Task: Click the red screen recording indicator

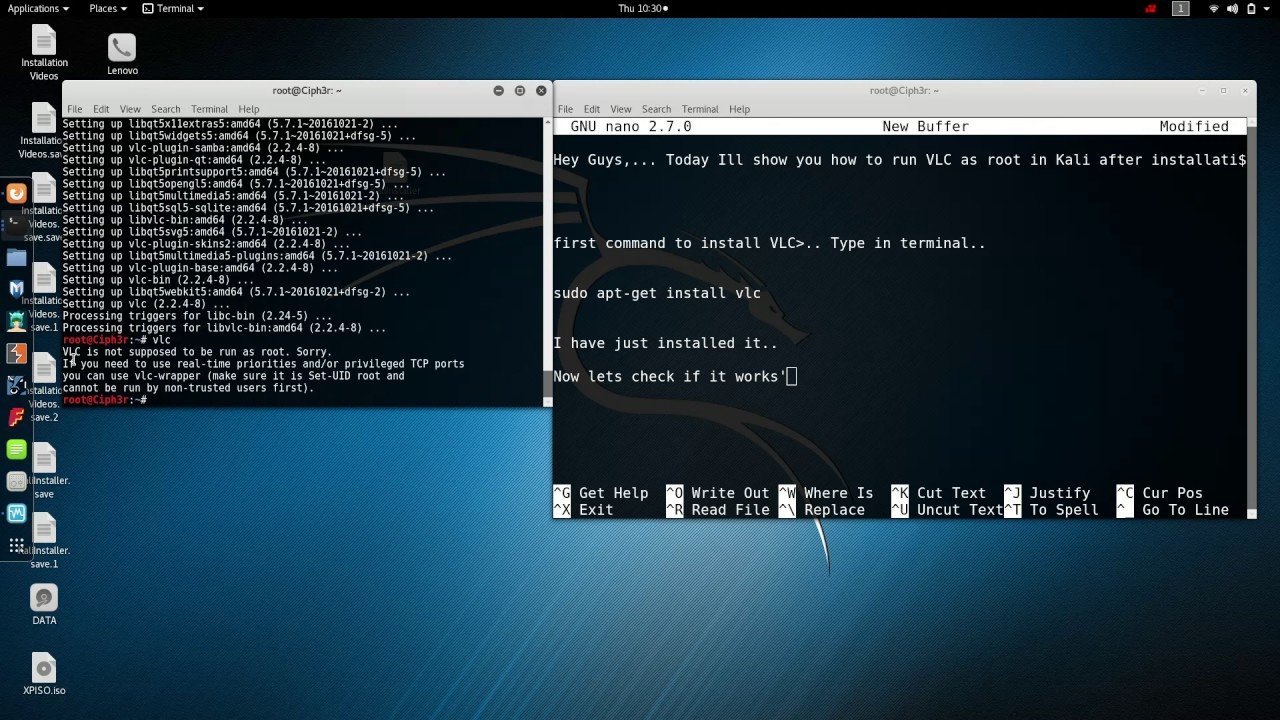Action: point(1150,8)
